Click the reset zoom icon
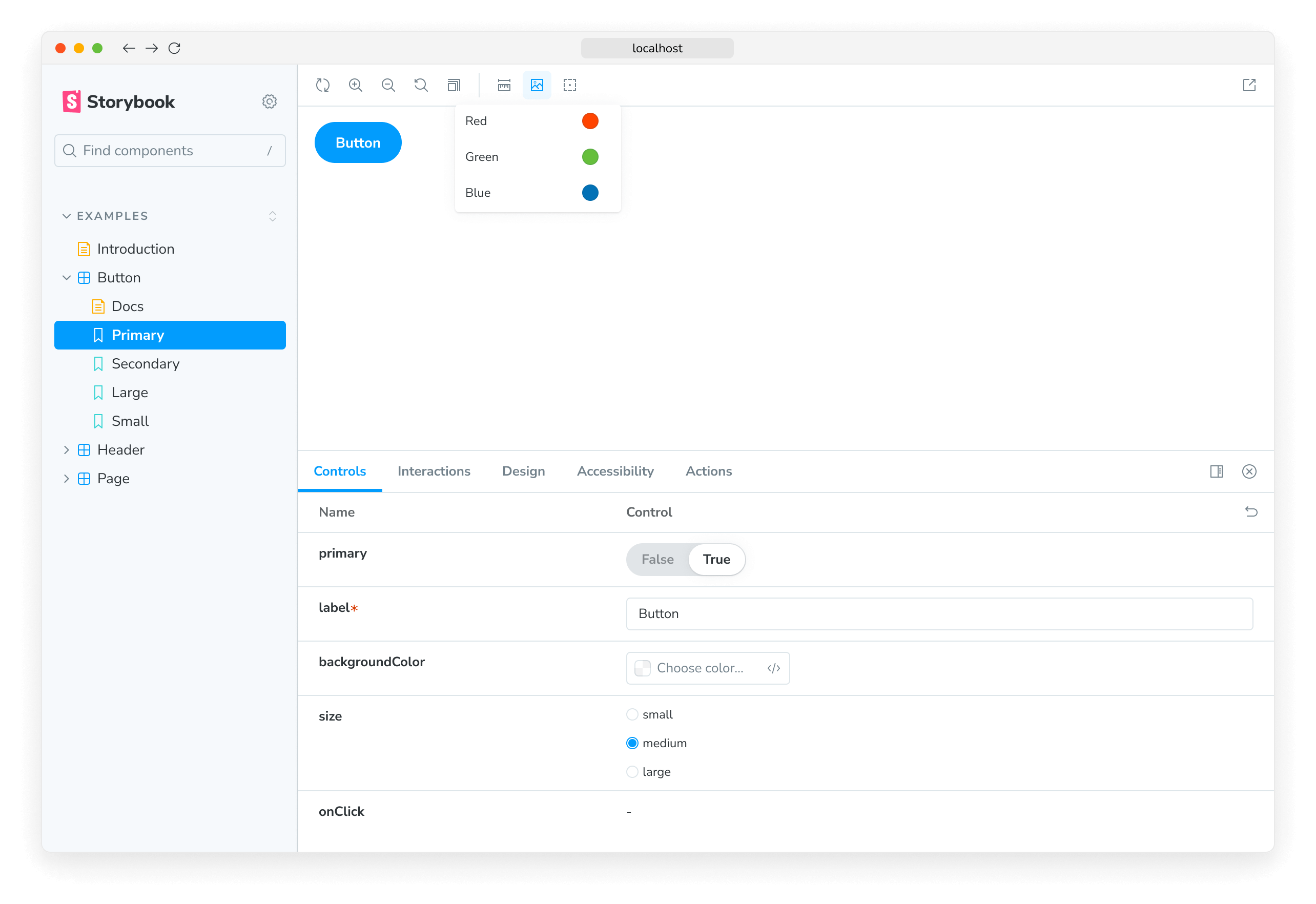 click(x=420, y=85)
